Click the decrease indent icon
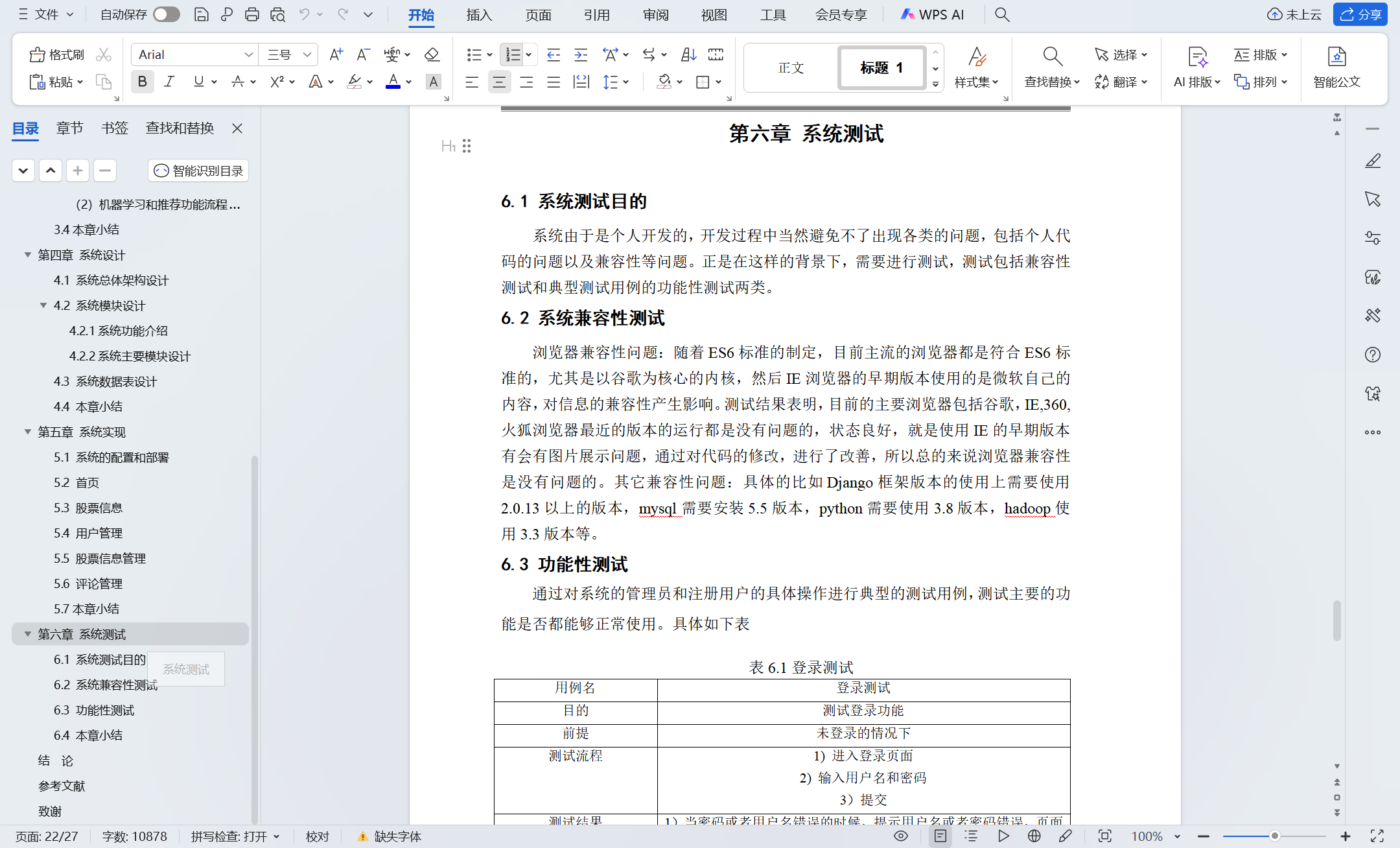Viewport: 1400px width, 848px height. [554, 54]
